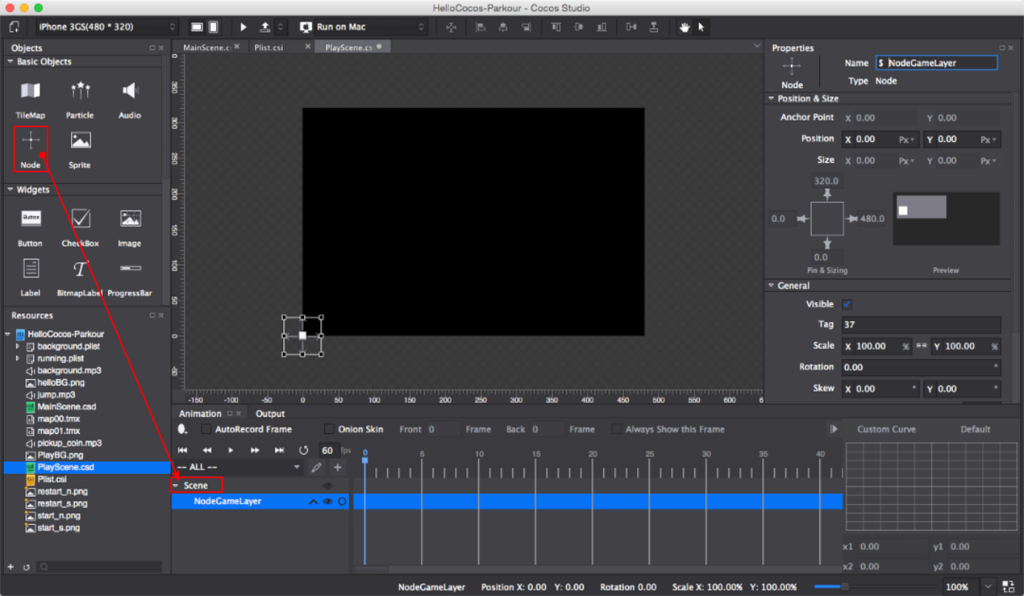This screenshot has width=1024, height=596.
Task: Jump to last frame of animation
Action: [279, 450]
